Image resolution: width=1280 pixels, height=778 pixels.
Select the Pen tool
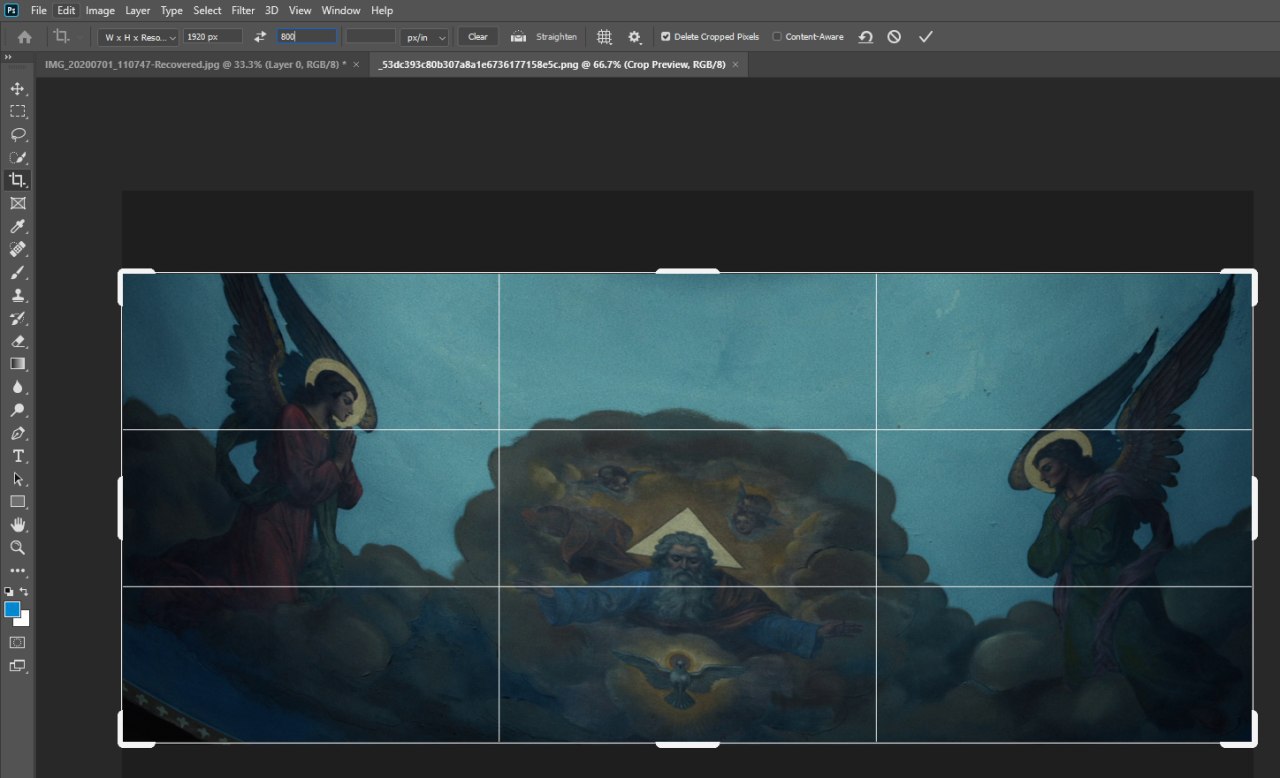17,433
